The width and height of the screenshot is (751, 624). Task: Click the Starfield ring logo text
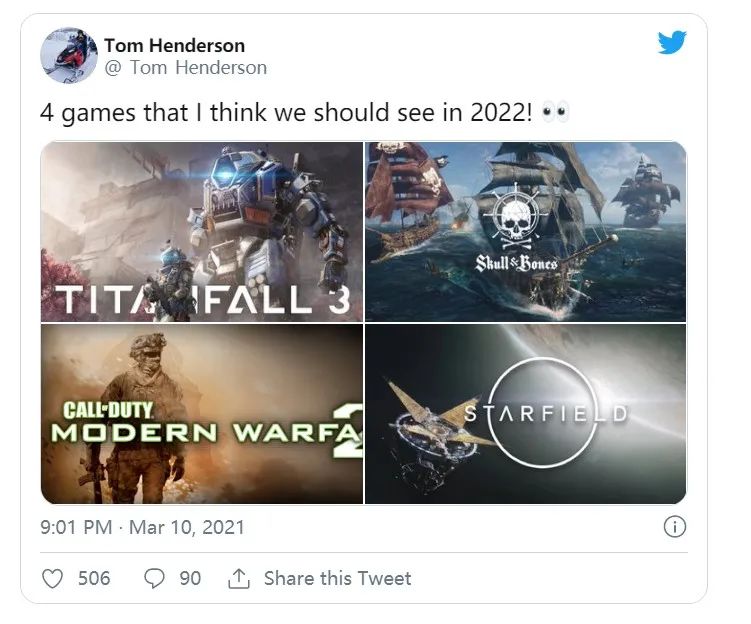546,413
